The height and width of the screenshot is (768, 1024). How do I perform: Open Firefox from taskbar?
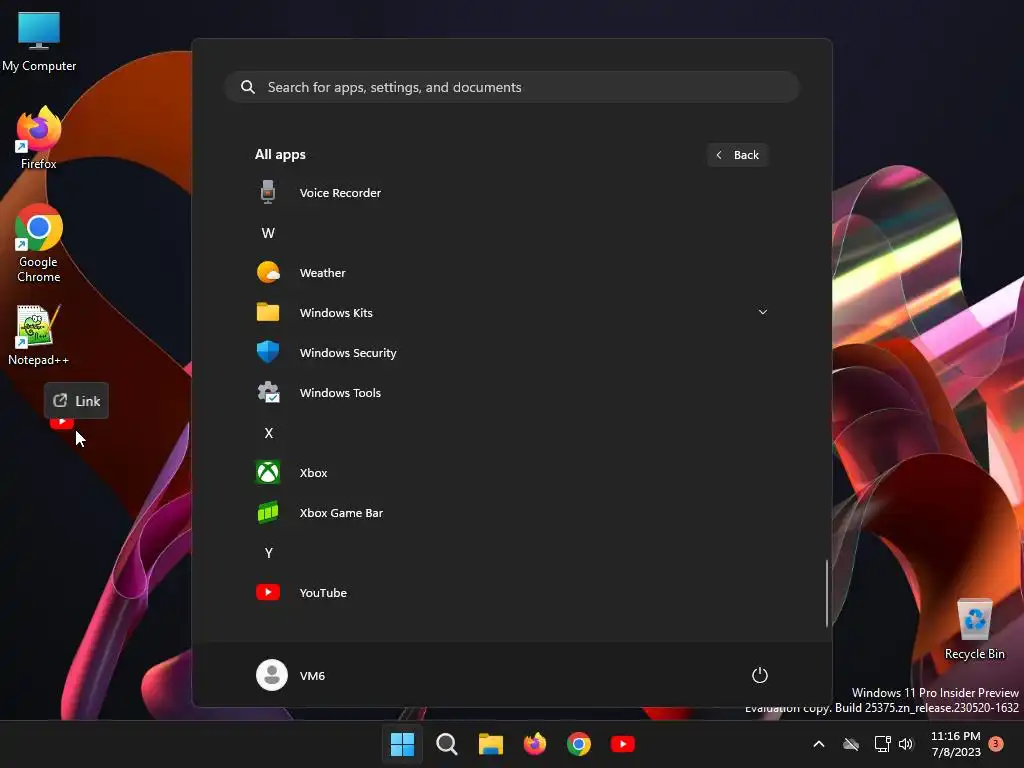point(535,744)
